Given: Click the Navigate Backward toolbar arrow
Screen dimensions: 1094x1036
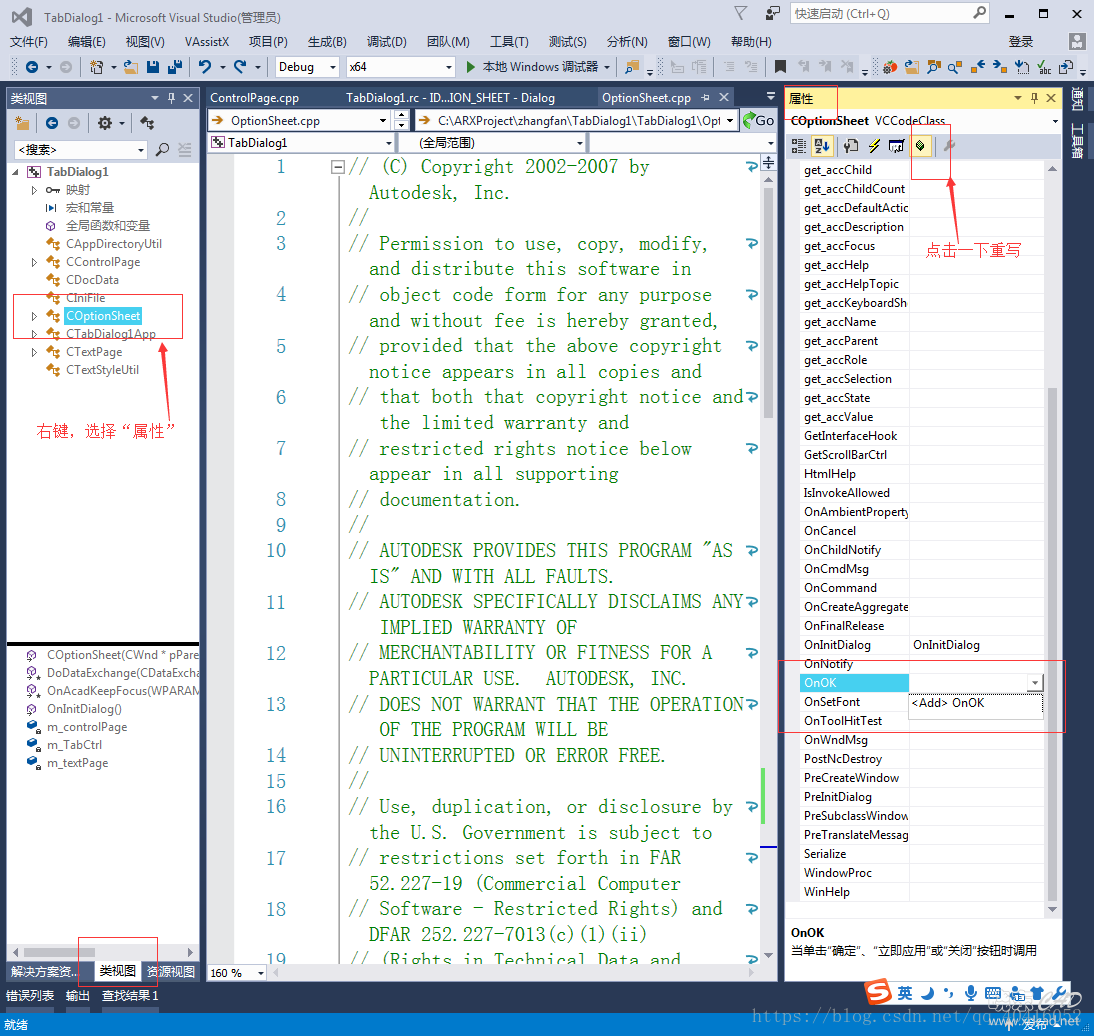Looking at the screenshot, I should tap(31, 67).
